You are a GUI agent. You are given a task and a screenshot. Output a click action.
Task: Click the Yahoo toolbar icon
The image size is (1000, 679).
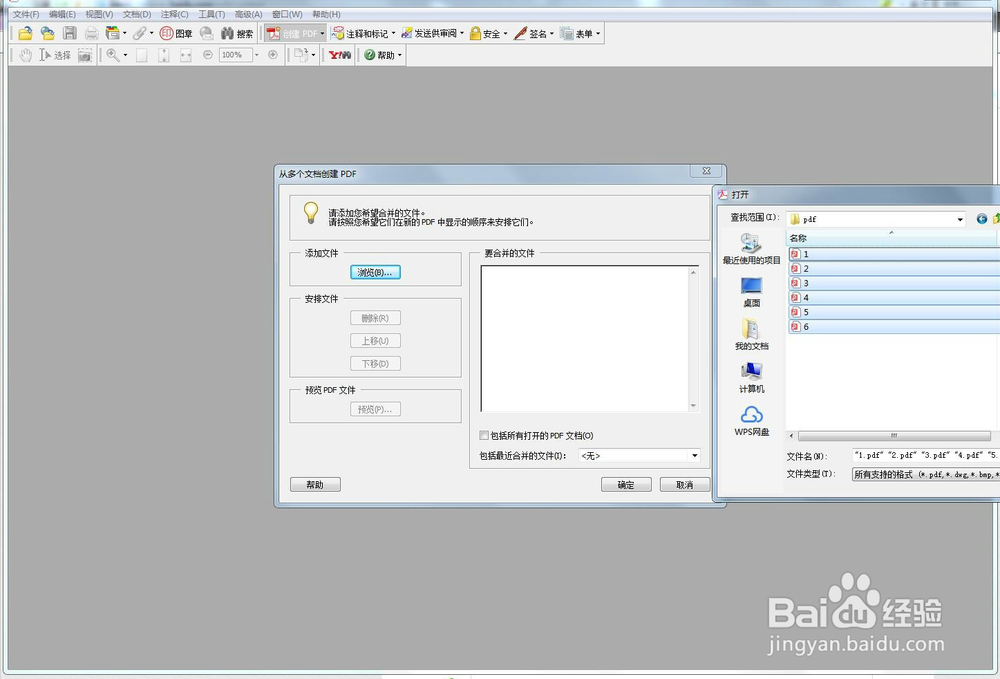340,55
